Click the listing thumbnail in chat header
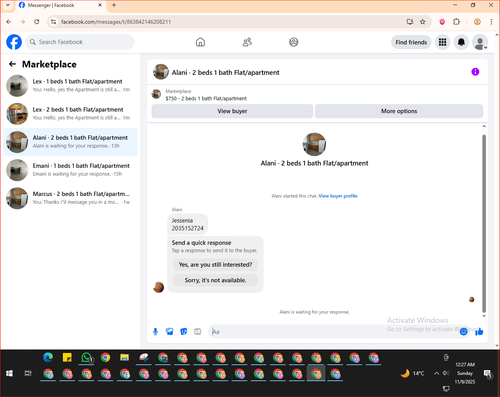Image resolution: width=500 pixels, height=397 pixels. click(161, 72)
